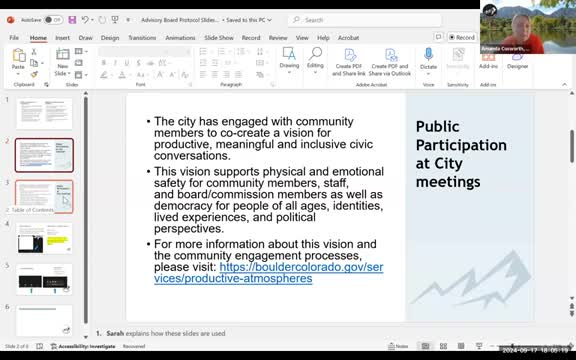Click the Redo icon
This screenshot has height=360, width=576.
click(102, 20)
